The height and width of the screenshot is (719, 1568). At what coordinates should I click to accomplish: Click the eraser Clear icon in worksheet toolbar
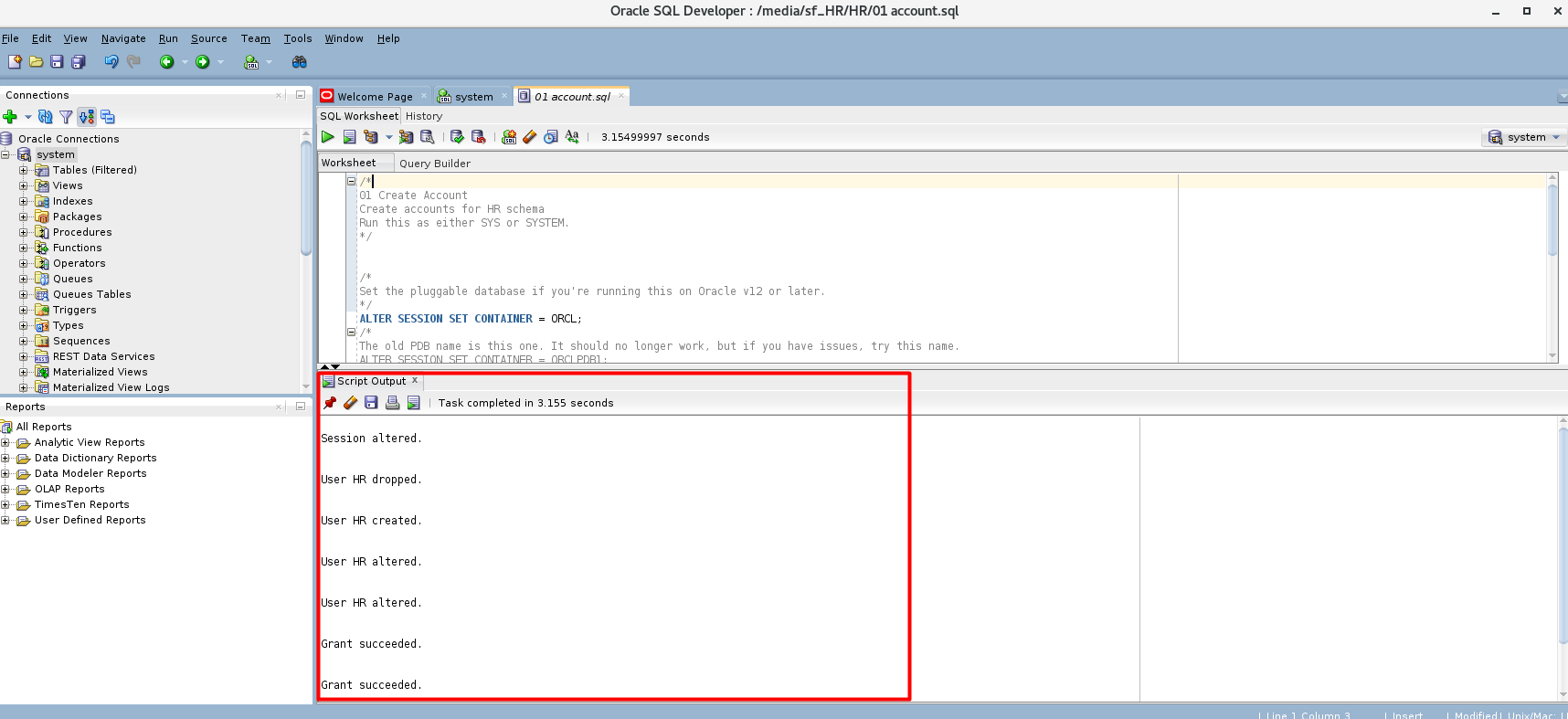[x=530, y=137]
